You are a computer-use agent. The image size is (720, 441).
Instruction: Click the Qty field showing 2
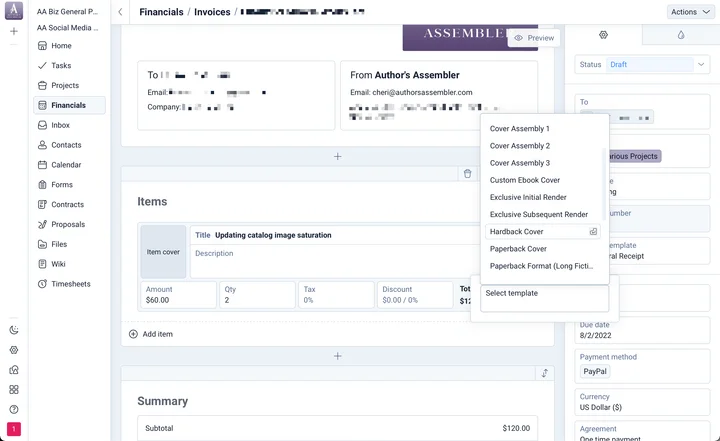(256, 295)
